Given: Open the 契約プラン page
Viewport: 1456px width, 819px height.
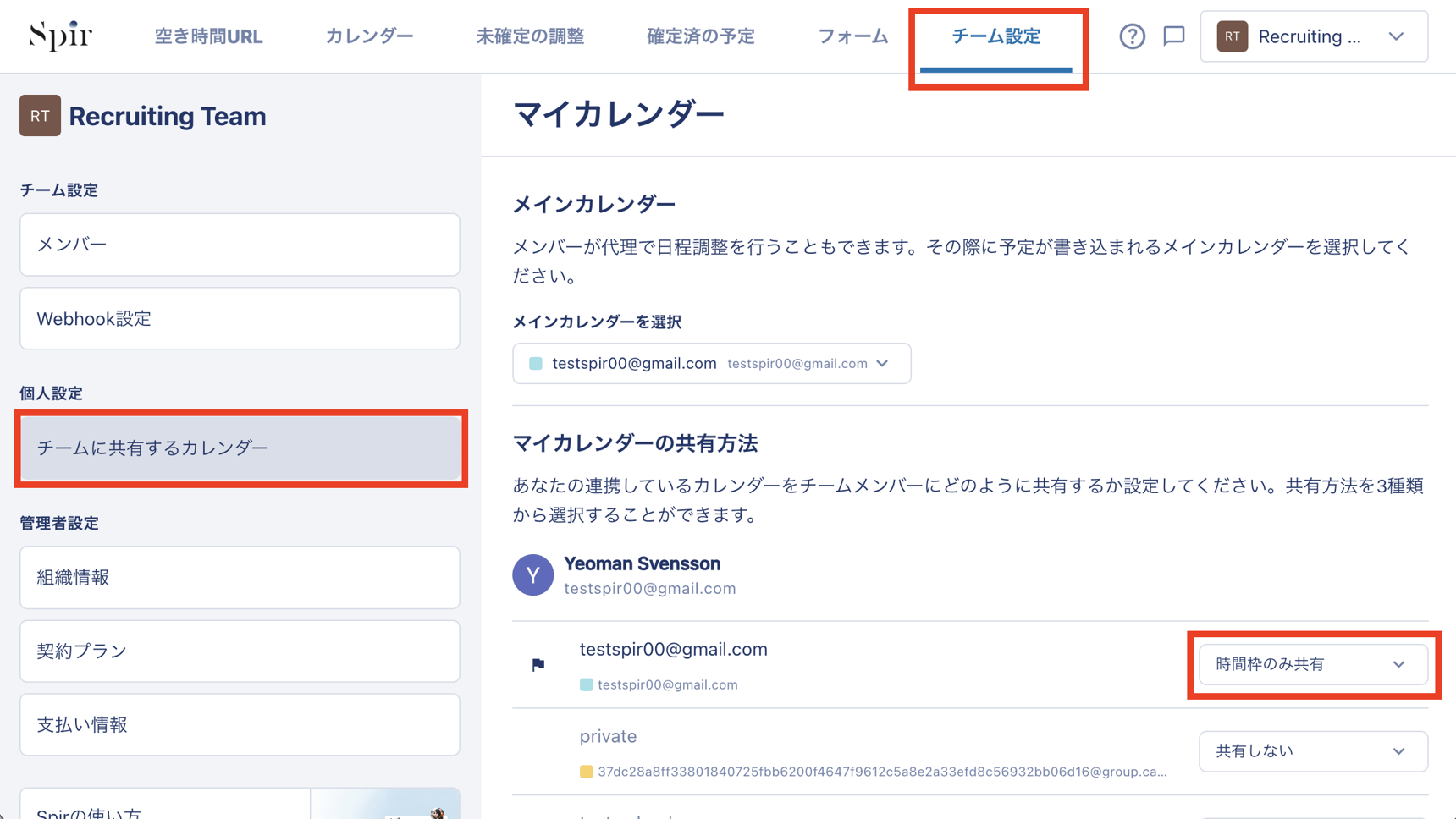Looking at the screenshot, I should pyautogui.click(x=240, y=651).
